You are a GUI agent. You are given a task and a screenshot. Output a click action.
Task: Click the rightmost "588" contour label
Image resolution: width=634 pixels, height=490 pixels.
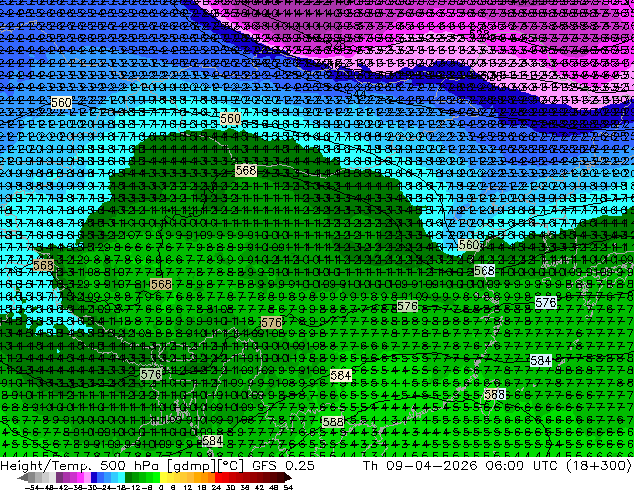tap(495, 395)
